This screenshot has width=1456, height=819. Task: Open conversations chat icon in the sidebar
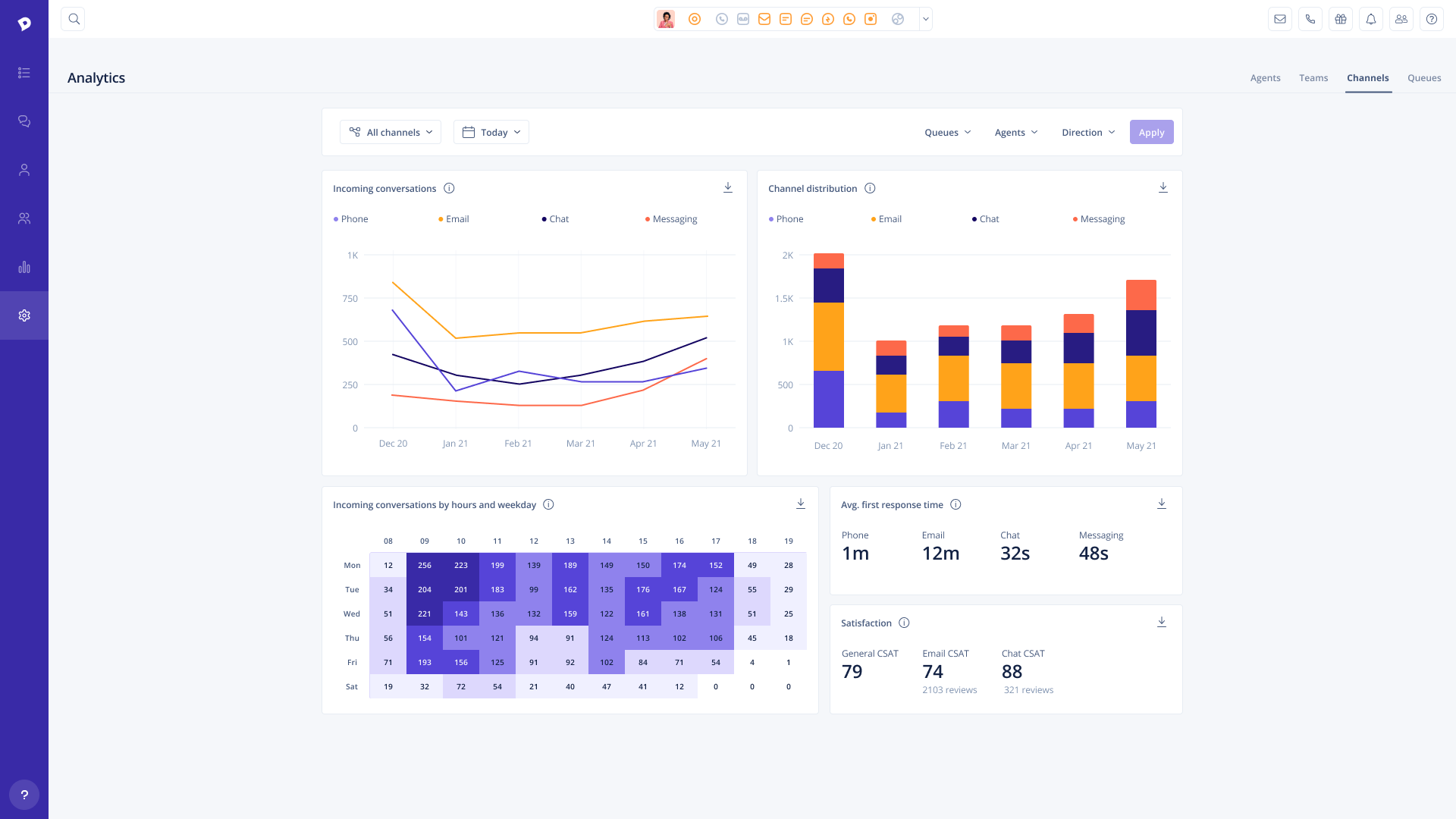point(24,121)
